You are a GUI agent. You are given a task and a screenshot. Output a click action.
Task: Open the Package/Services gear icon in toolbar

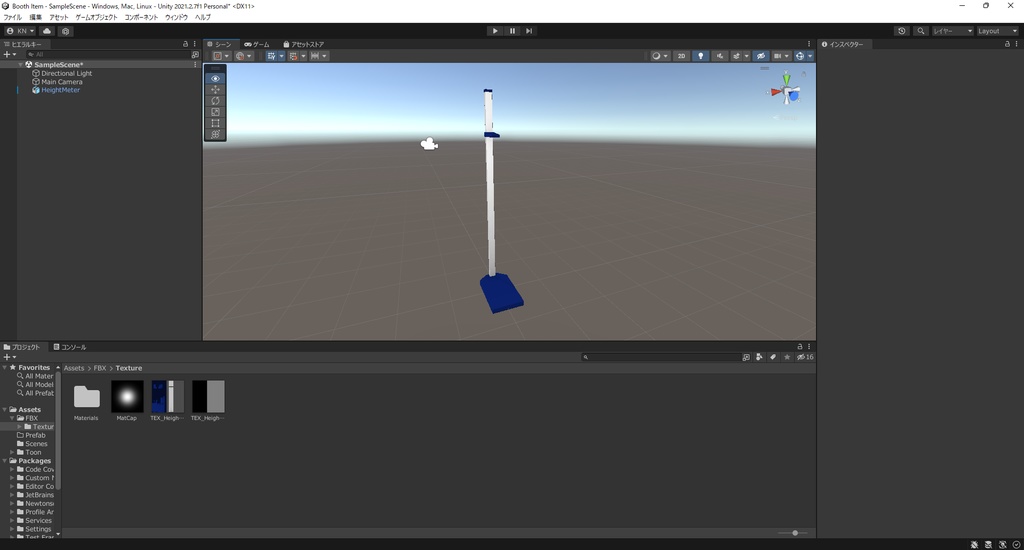(x=65, y=31)
